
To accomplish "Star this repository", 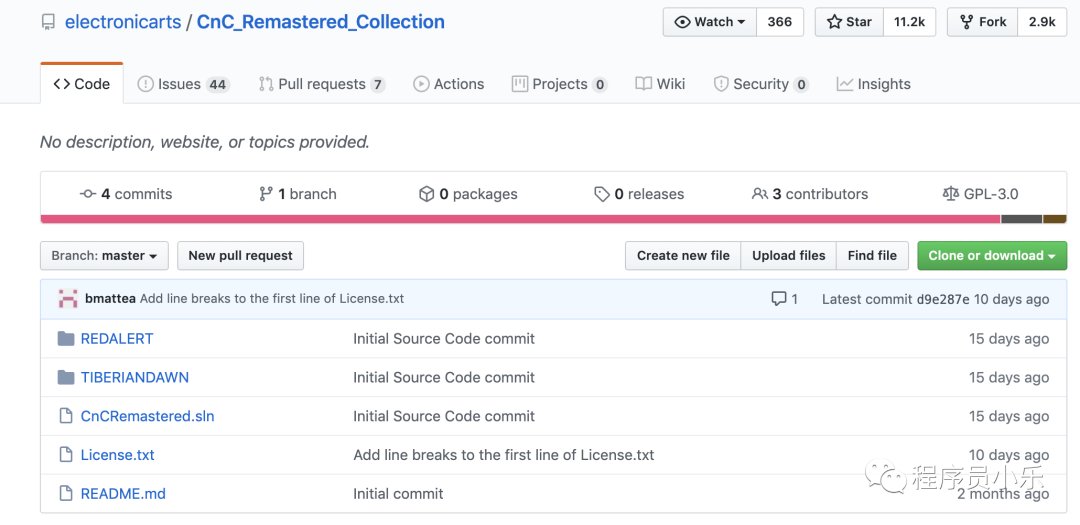I will tap(849, 22).
